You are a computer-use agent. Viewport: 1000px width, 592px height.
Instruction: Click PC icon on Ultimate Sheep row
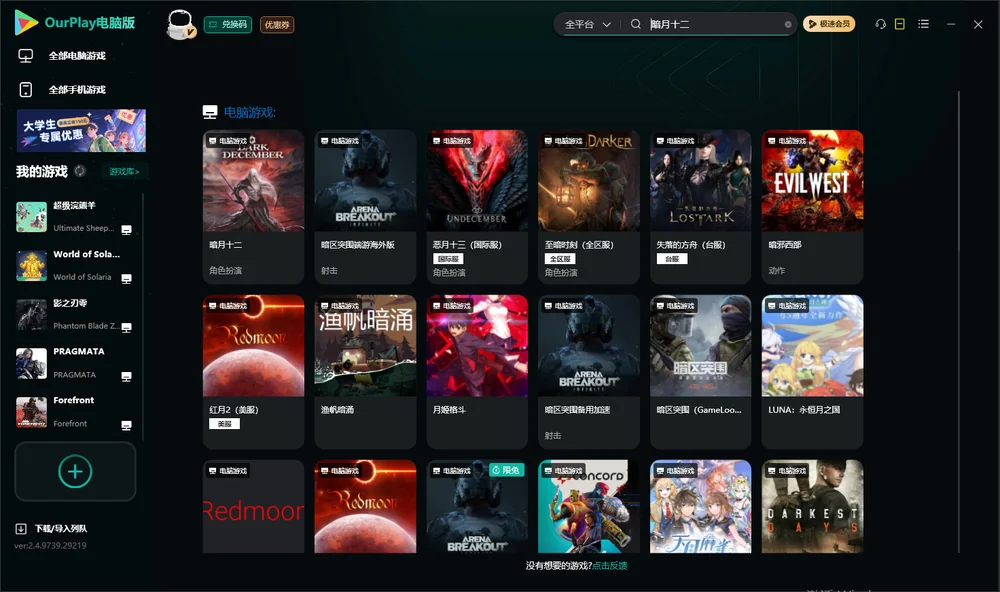[126, 230]
